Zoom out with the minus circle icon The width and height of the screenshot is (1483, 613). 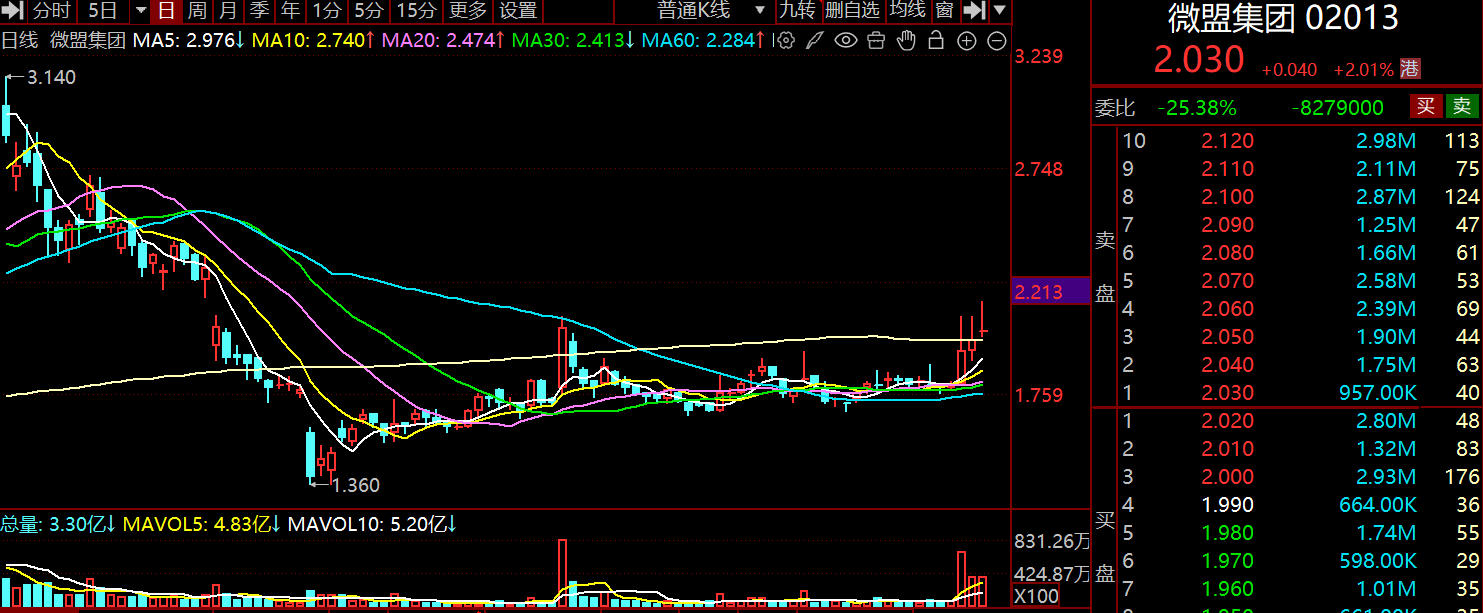click(x=997, y=41)
